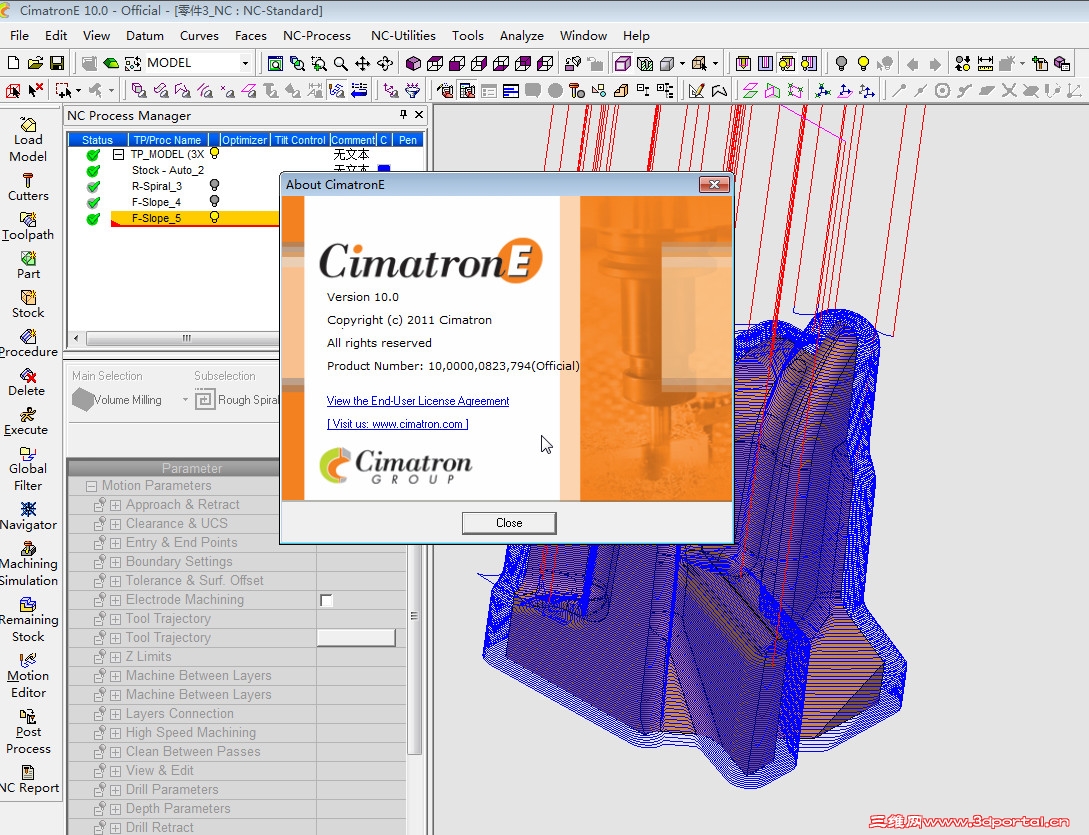Open the MODEL dropdown in toolbar
1089x835 pixels.
click(244, 63)
